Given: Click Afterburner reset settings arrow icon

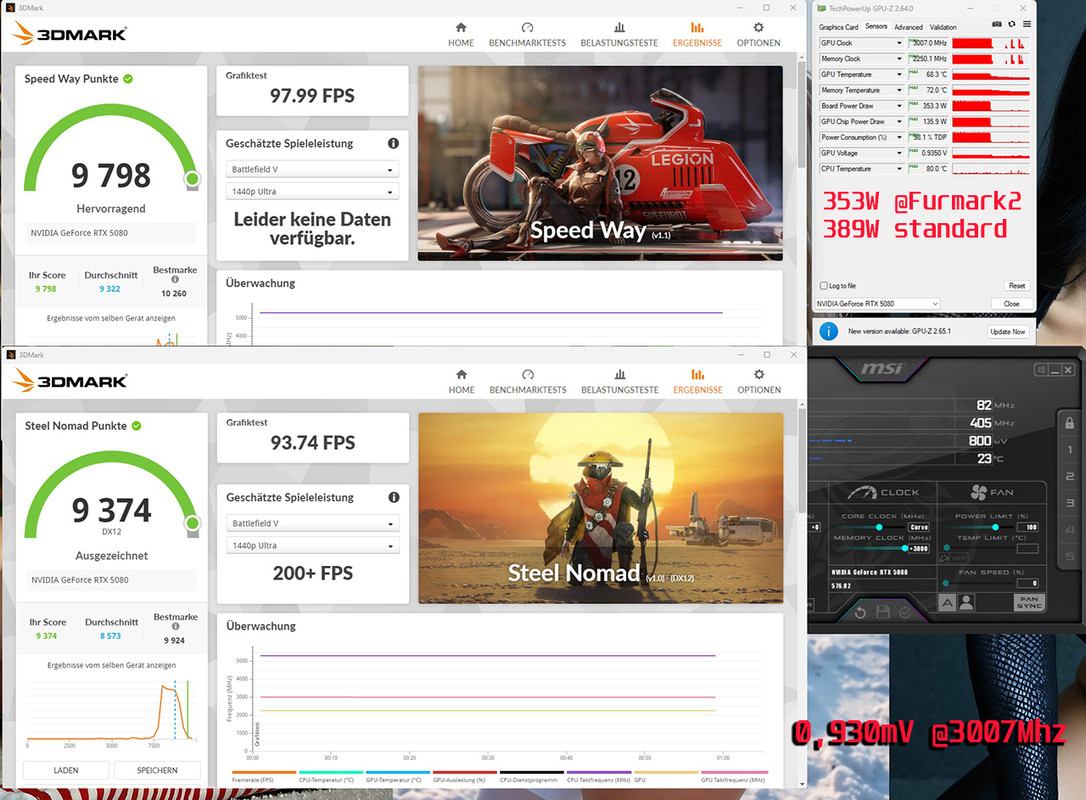Looking at the screenshot, I should coord(860,613).
